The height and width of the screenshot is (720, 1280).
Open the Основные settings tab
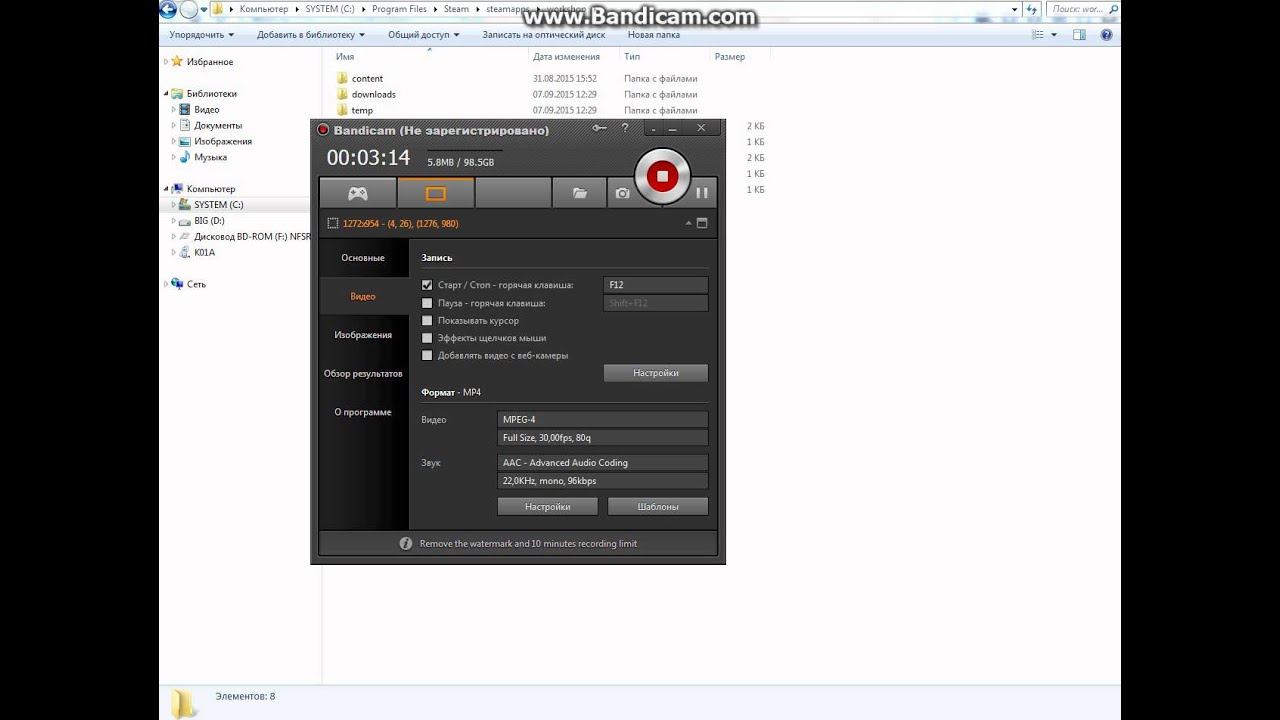coord(363,258)
